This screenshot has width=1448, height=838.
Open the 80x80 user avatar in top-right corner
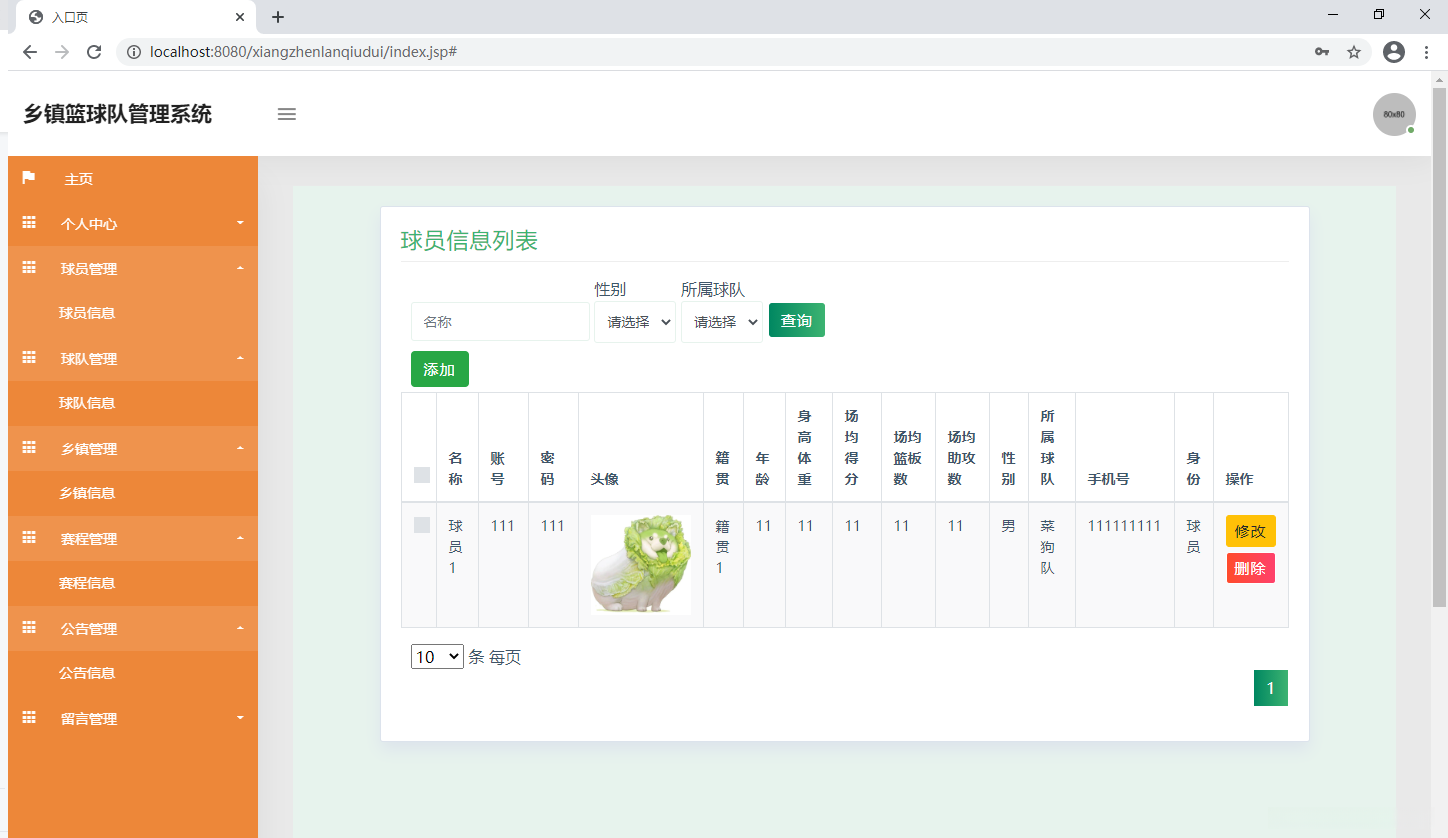1394,114
